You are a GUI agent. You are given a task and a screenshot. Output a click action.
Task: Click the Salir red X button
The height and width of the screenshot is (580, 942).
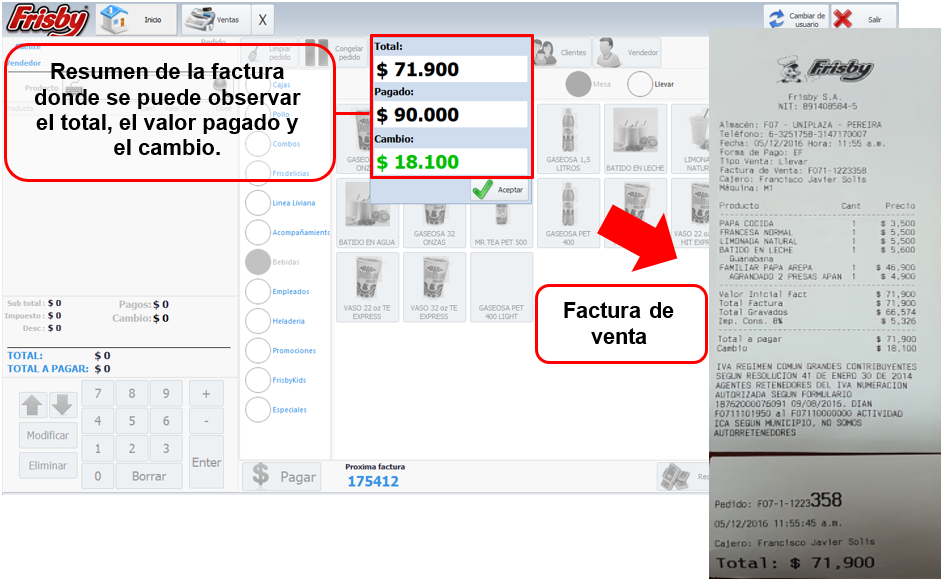click(863, 19)
